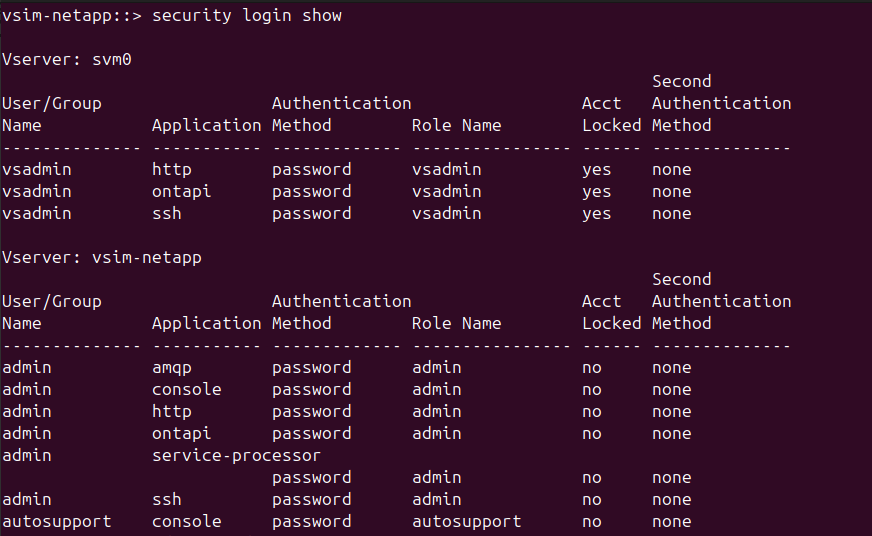
Task: Click 'console' in the autosupport row
Action: point(187,521)
